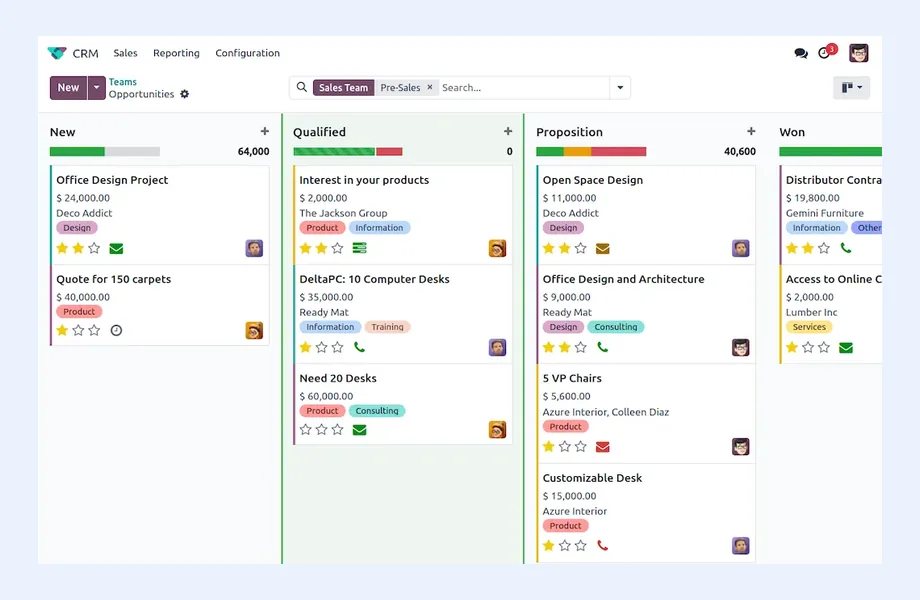Image resolution: width=920 pixels, height=600 pixels.
Task: Click The Jackson Group customer name
Action: [x=343, y=213]
